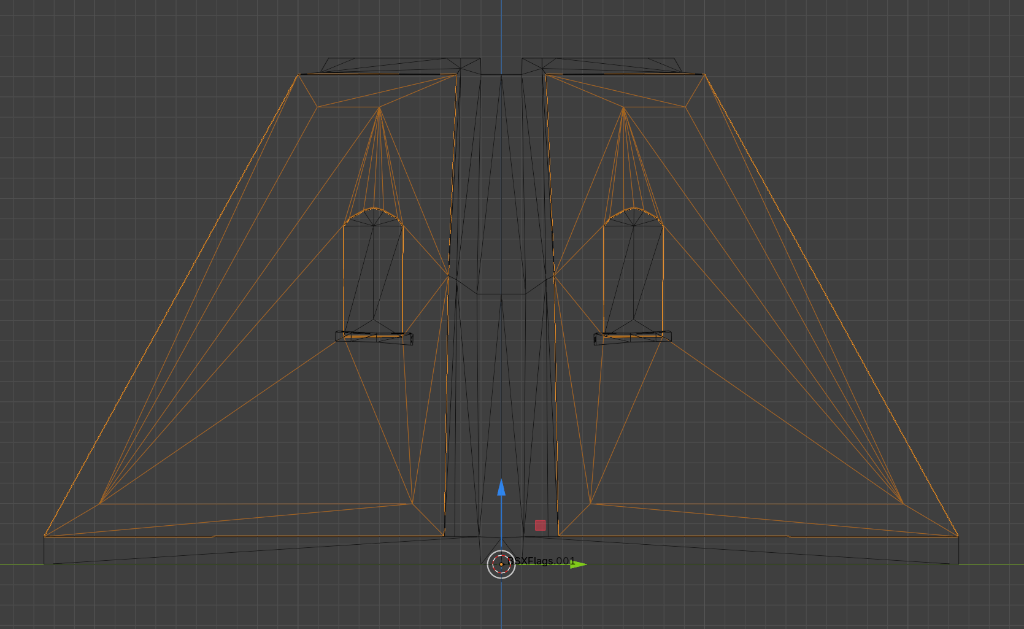Click the red square plane handle of gizmo
Image resolution: width=1024 pixels, height=629 pixels.
click(x=540, y=525)
